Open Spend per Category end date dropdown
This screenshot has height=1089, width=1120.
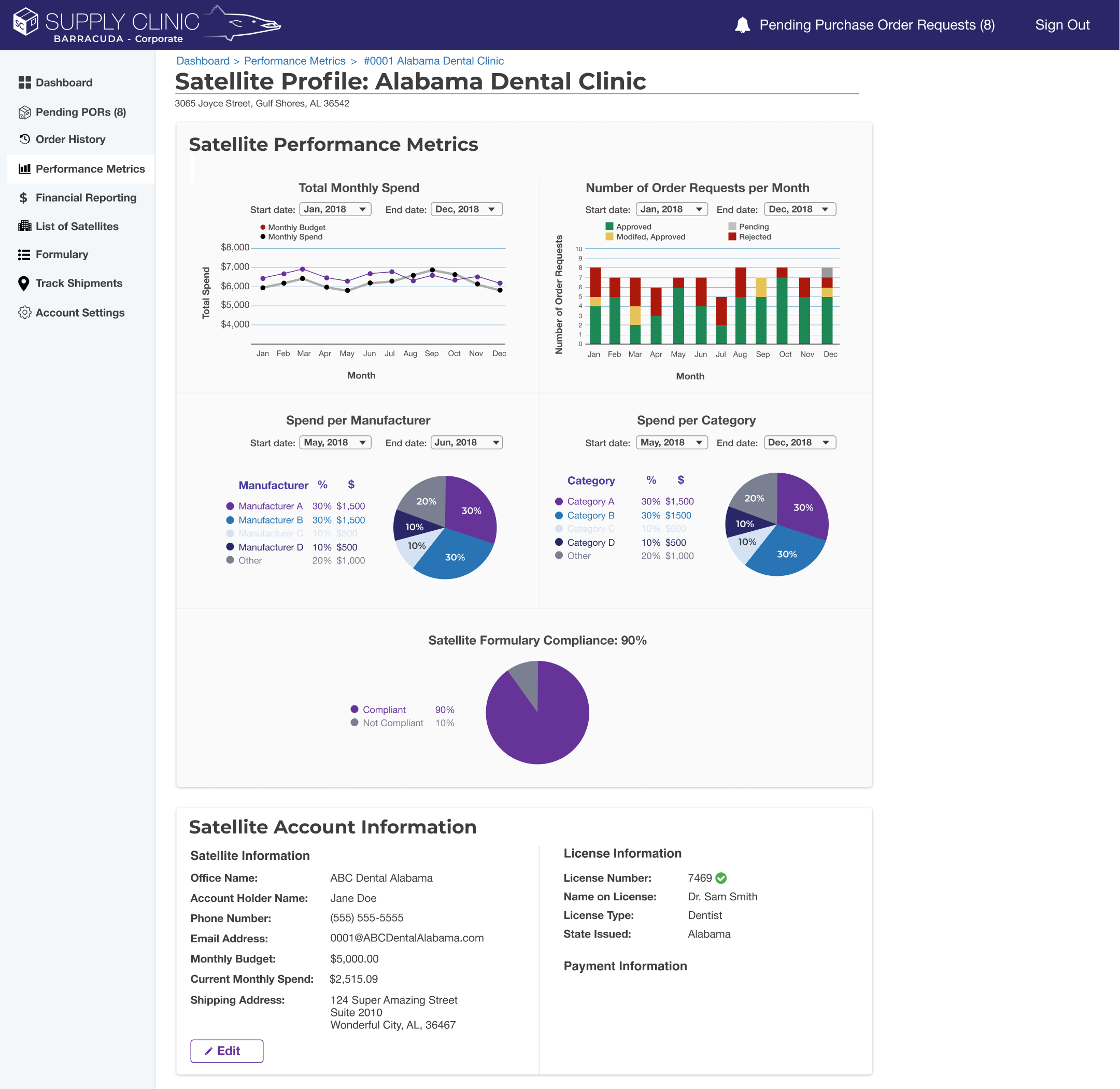point(800,442)
